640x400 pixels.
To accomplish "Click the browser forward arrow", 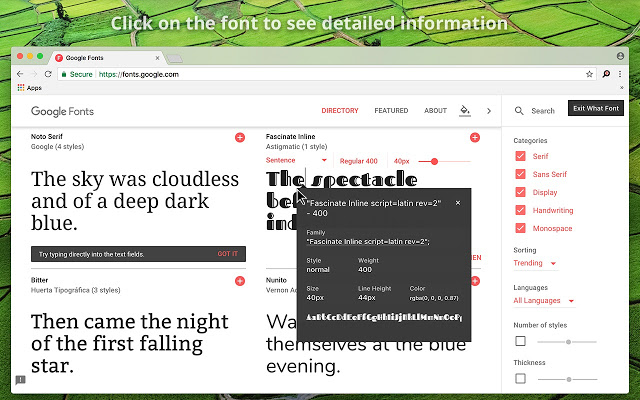I will (34, 74).
